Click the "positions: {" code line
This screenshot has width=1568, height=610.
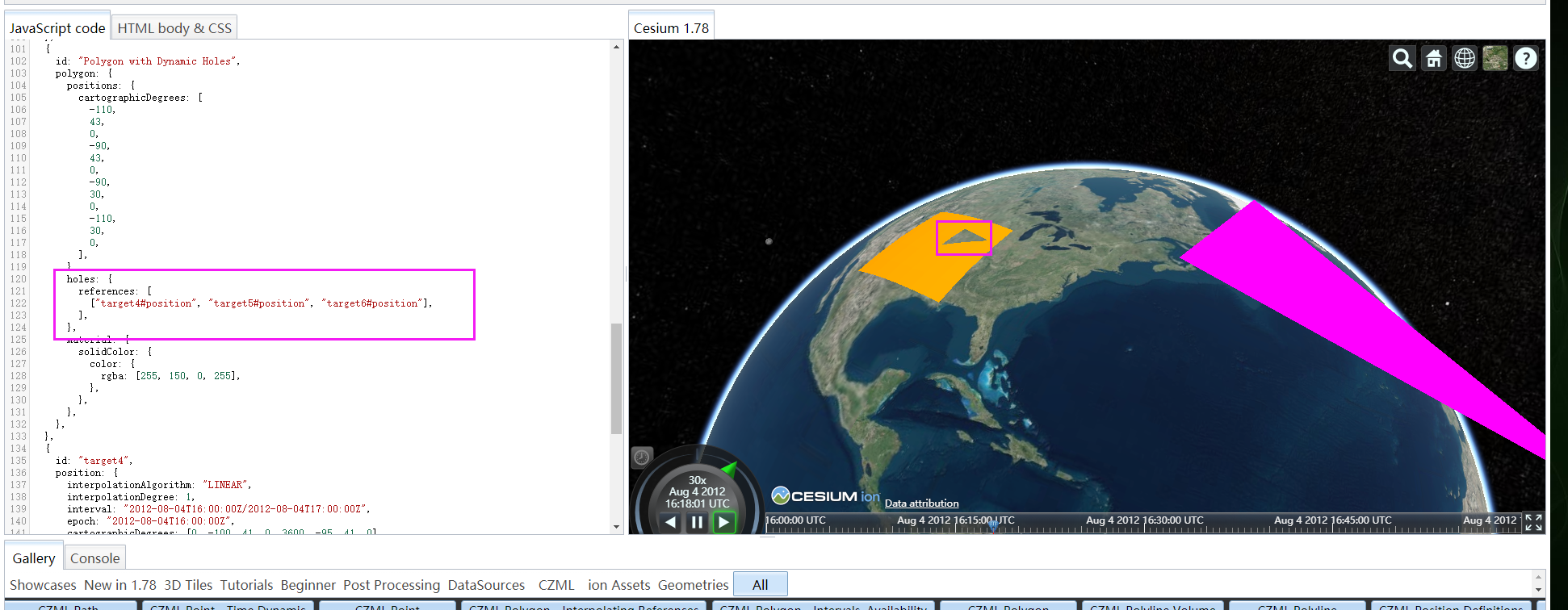101,86
